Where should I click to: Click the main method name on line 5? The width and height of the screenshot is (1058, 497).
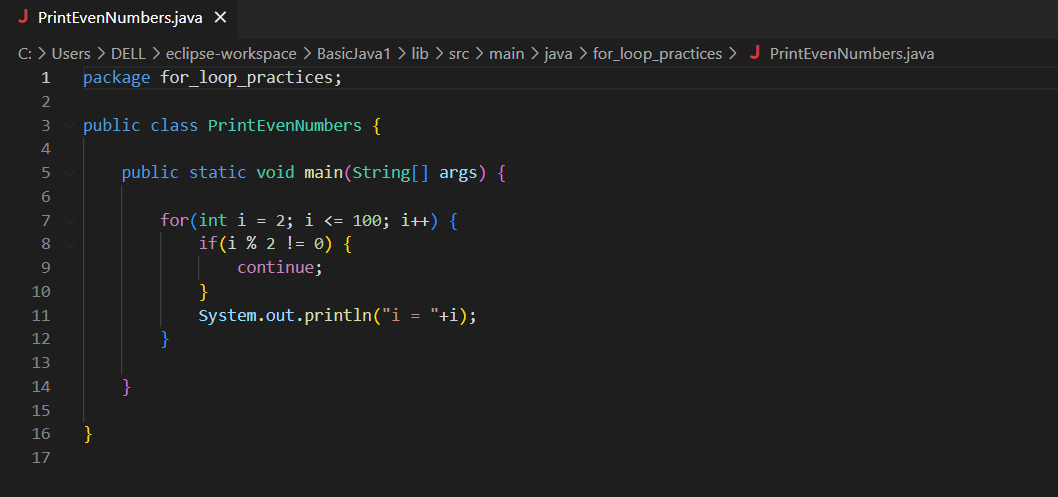(323, 173)
